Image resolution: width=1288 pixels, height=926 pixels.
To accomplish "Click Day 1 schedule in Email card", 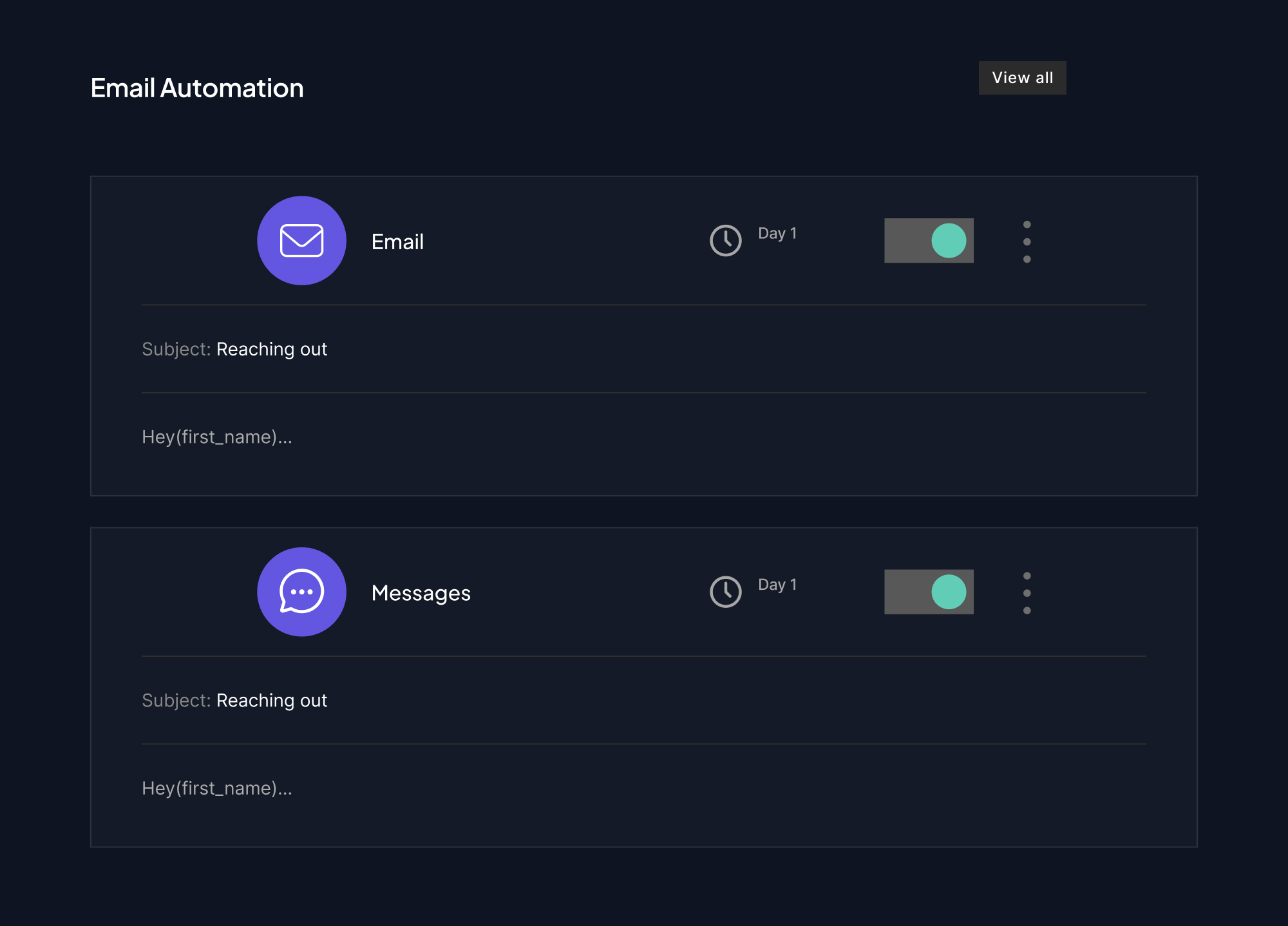I will point(777,234).
